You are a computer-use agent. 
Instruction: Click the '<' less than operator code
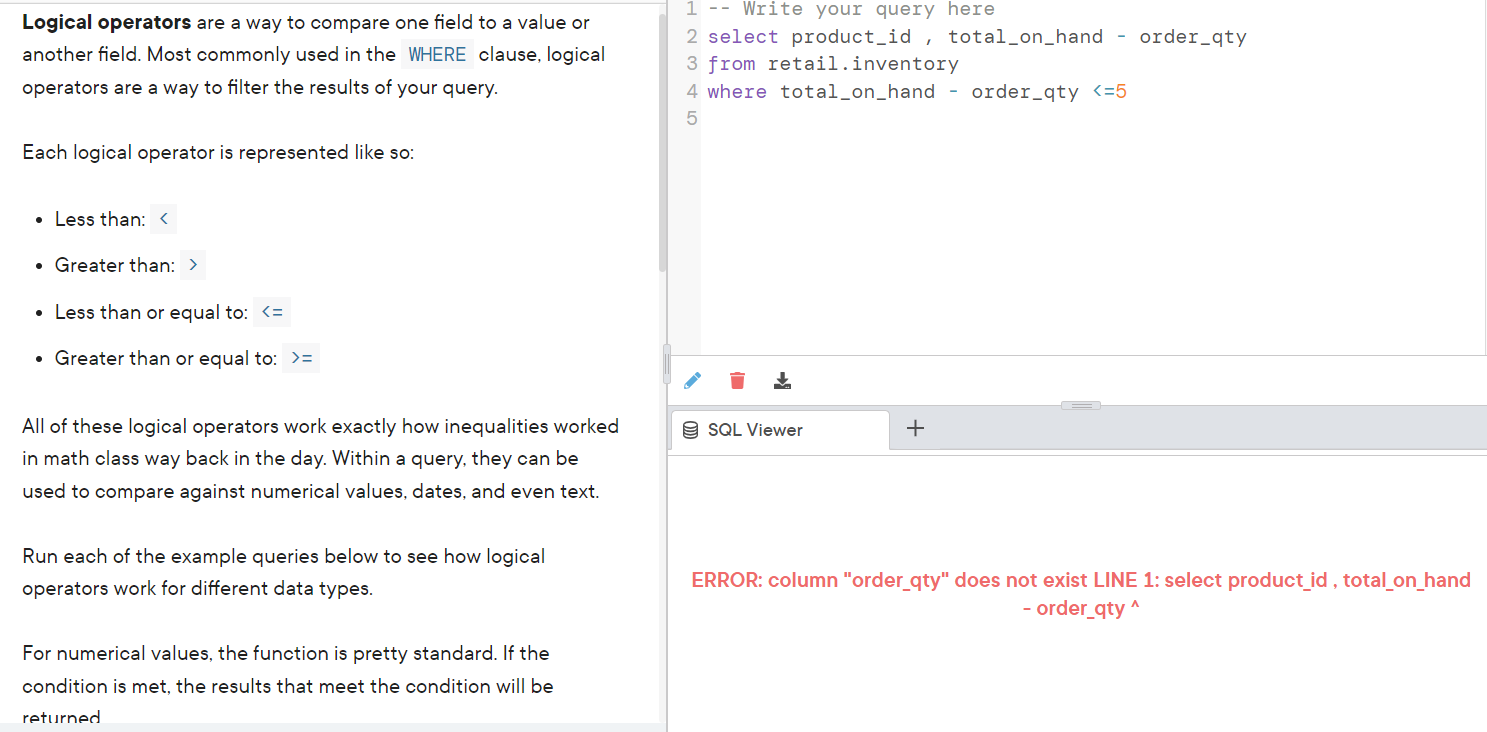click(164, 219)
